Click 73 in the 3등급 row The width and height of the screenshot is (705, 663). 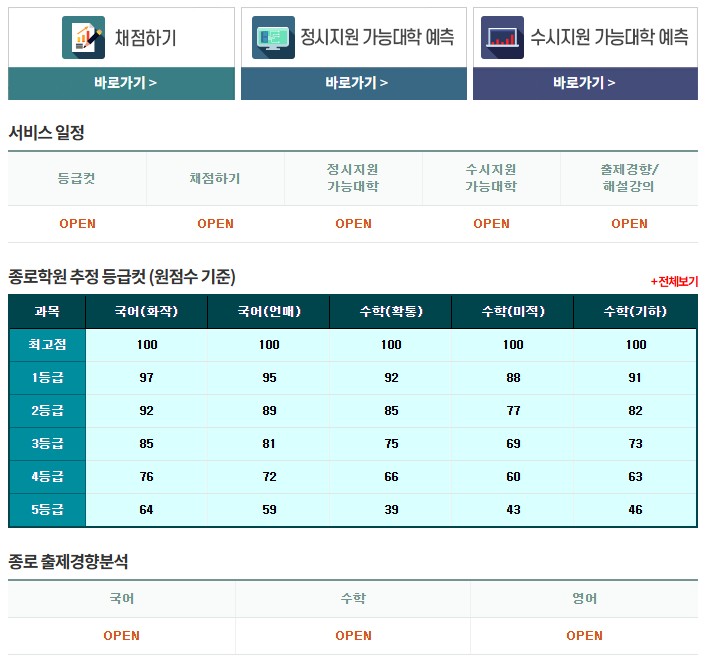click(x=635, y=444)
